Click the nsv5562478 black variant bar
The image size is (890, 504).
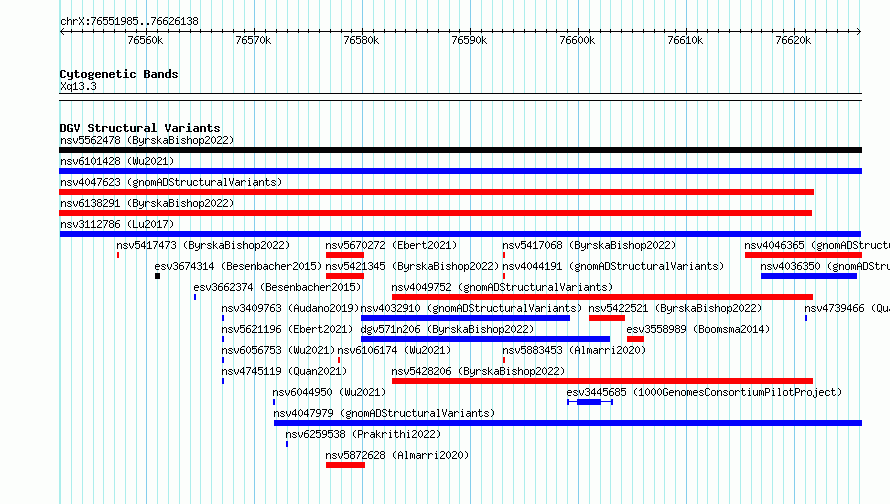point(460,150)
